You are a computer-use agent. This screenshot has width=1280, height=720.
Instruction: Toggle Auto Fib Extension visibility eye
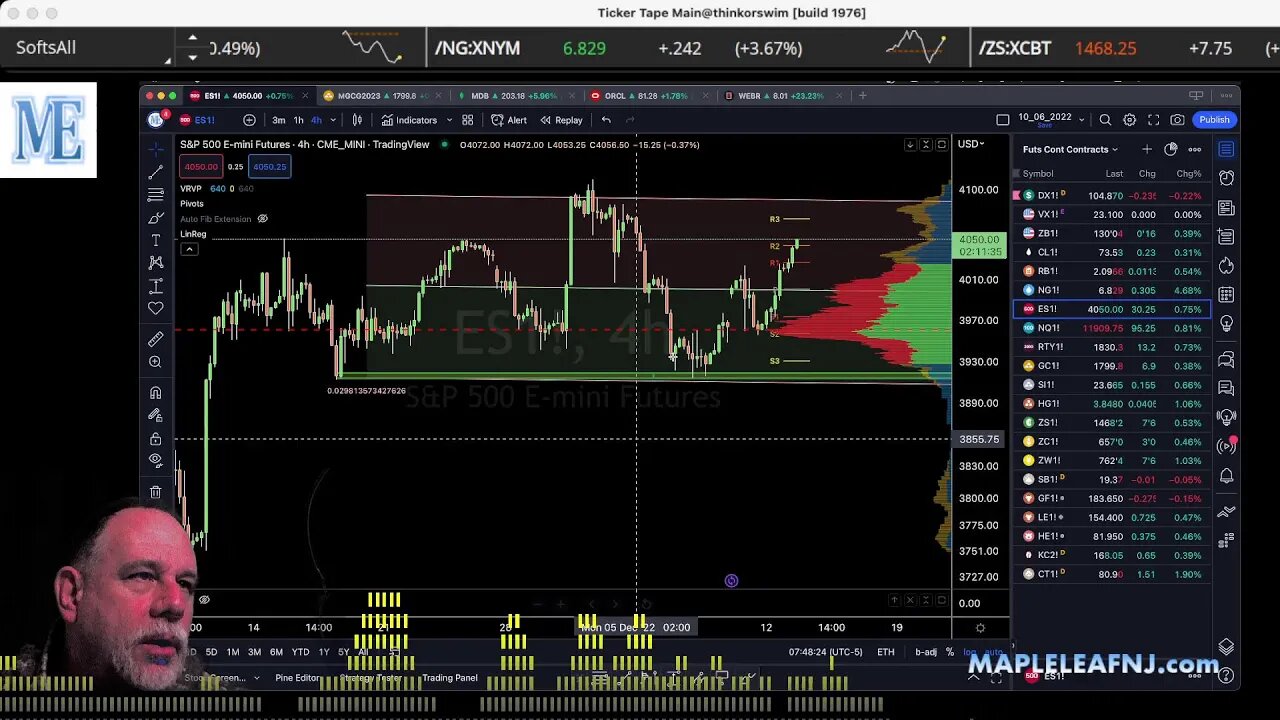click(x=263, y=219)
